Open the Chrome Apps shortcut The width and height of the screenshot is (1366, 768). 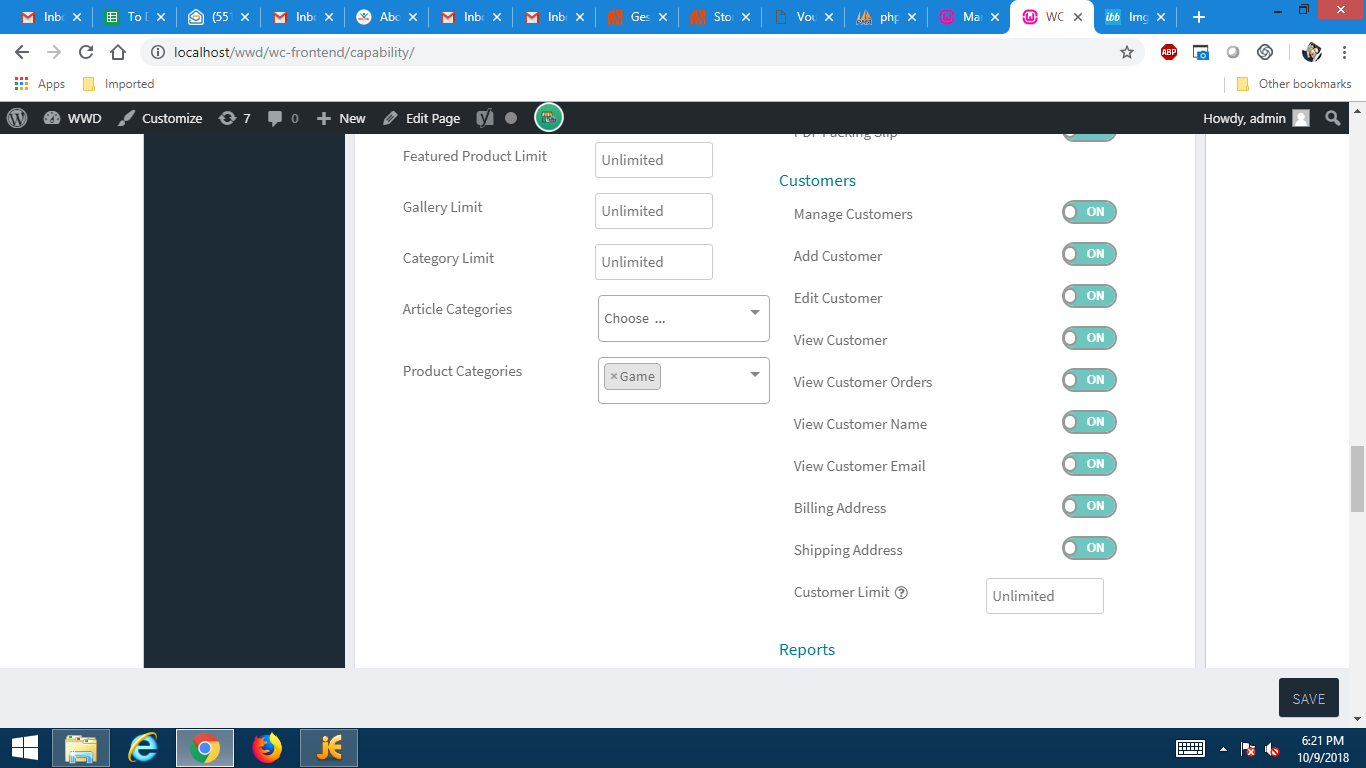coord(40,84)
